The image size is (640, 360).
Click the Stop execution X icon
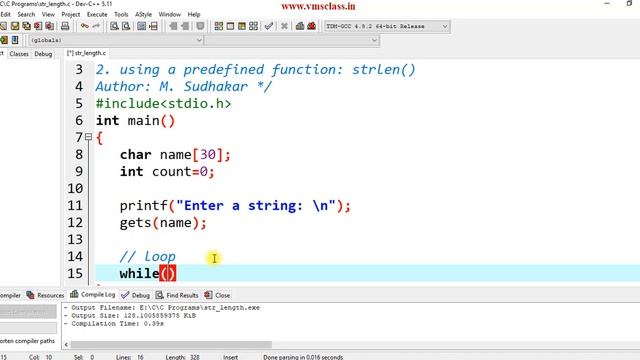[284, 26]
